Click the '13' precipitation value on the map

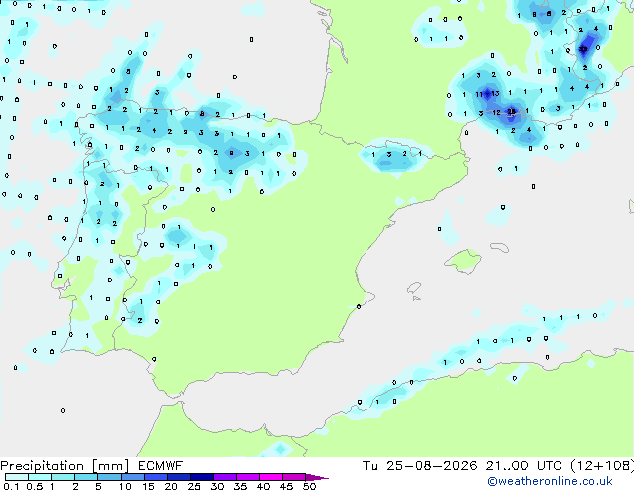coord(495,94)
